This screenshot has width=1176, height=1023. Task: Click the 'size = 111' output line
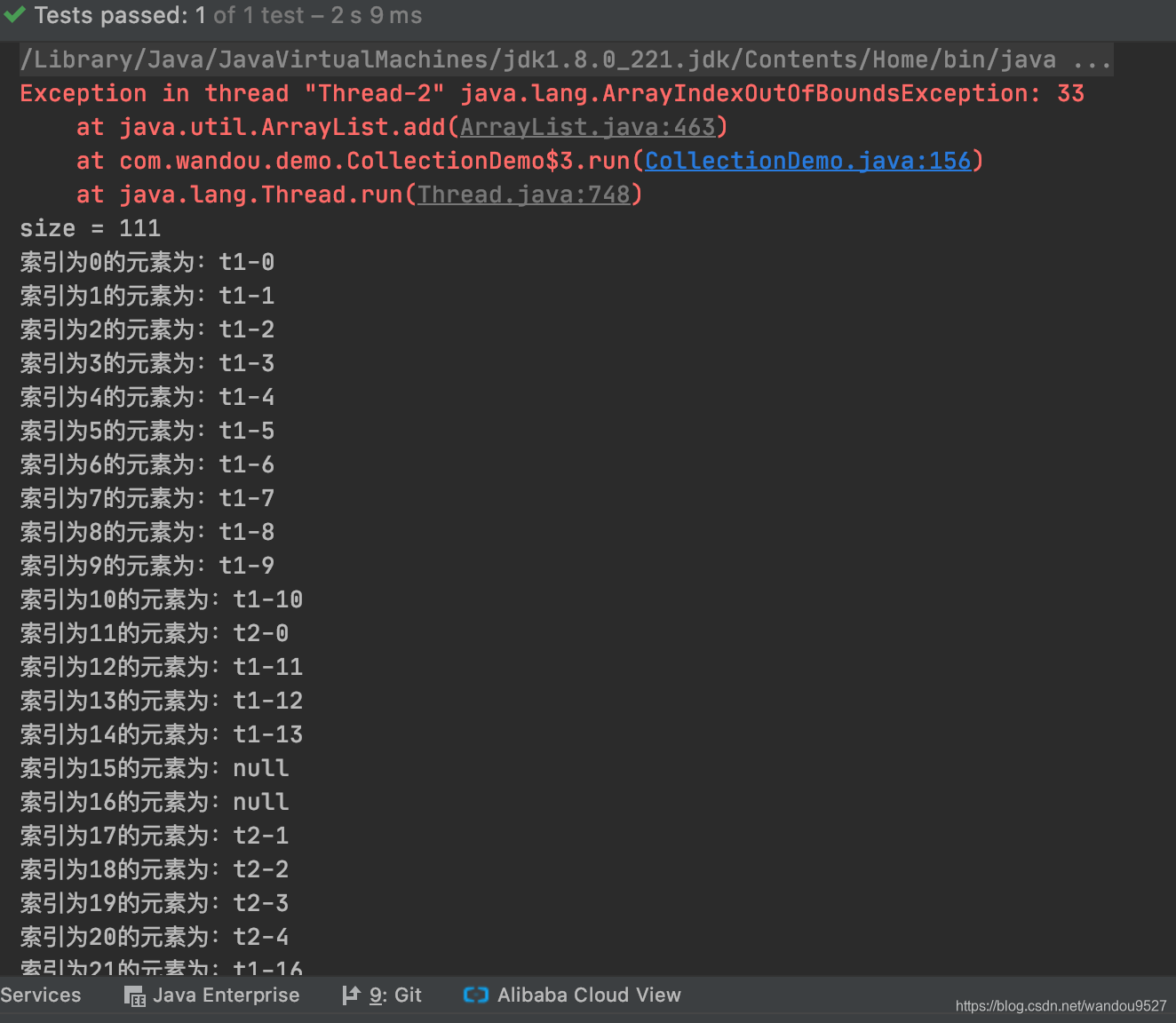[91, 228]
